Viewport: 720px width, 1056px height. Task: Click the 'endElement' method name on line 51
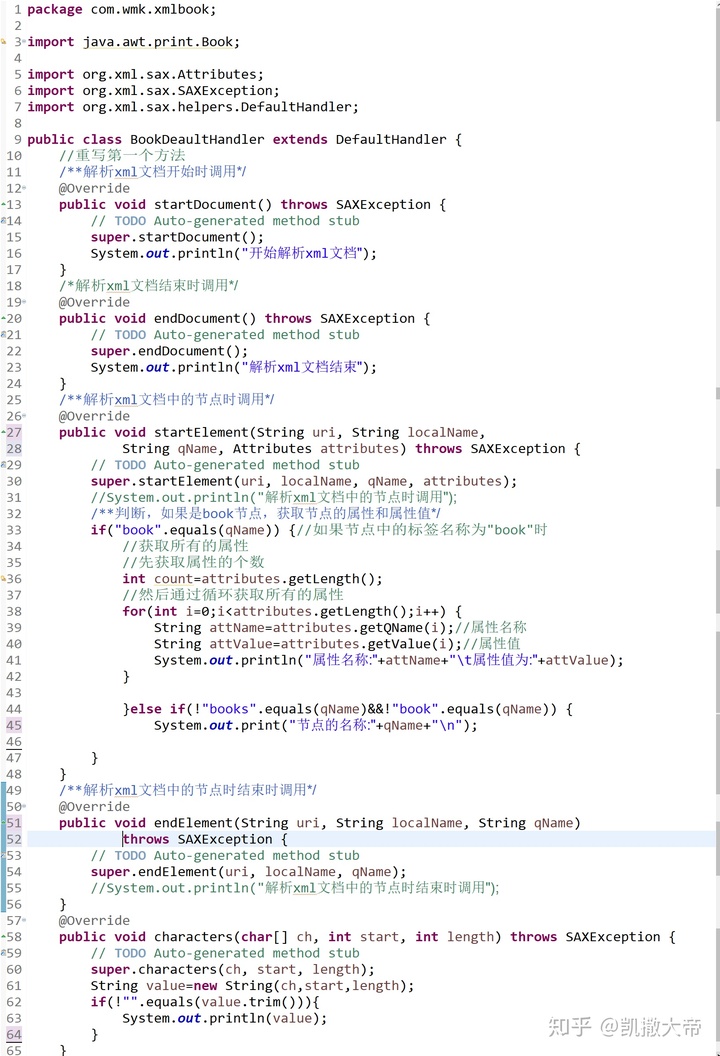(193, 823)
